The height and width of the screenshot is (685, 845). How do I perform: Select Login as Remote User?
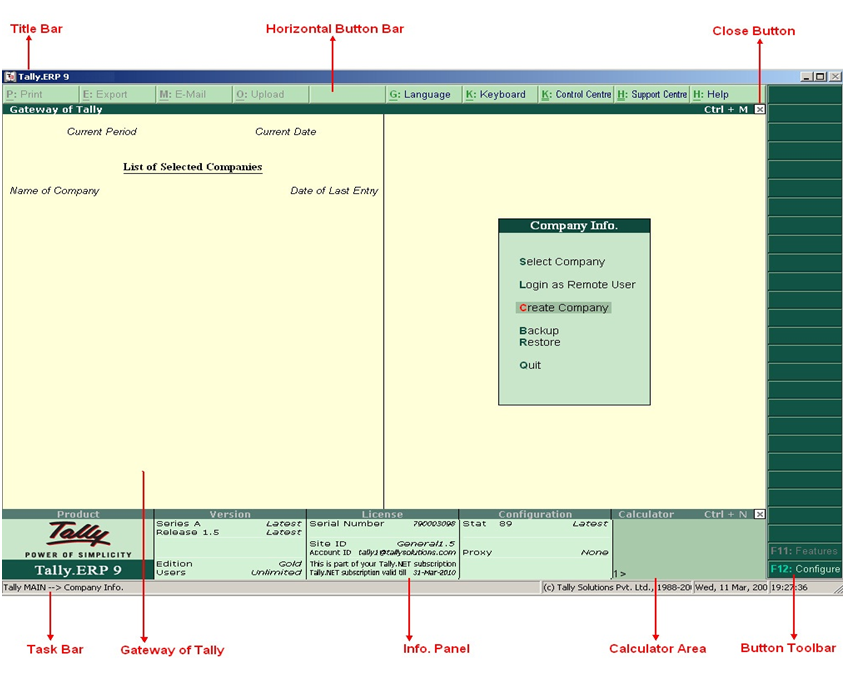click(x=577, y=285)
